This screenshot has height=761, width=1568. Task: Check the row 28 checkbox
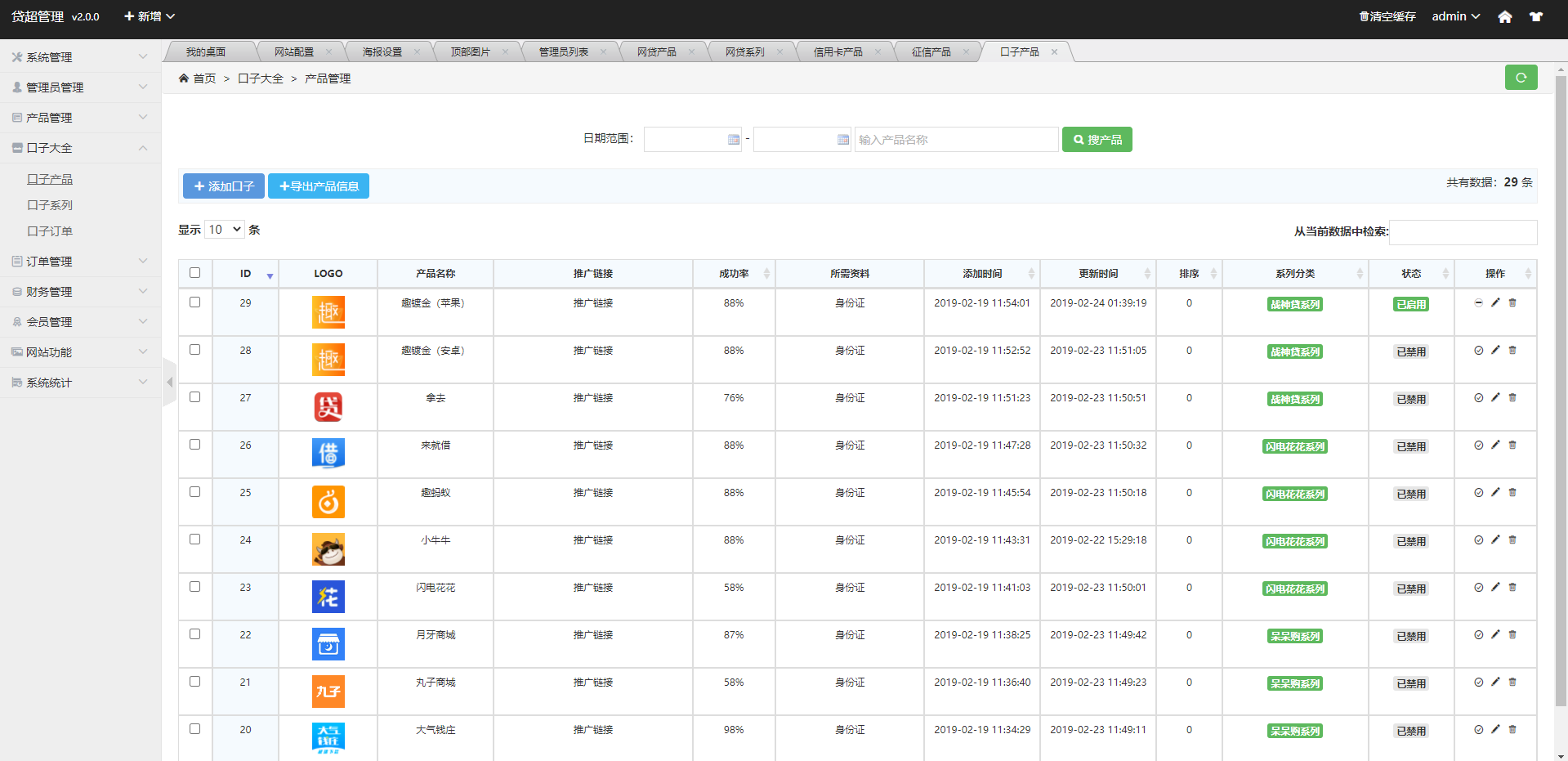pos(194,350)
